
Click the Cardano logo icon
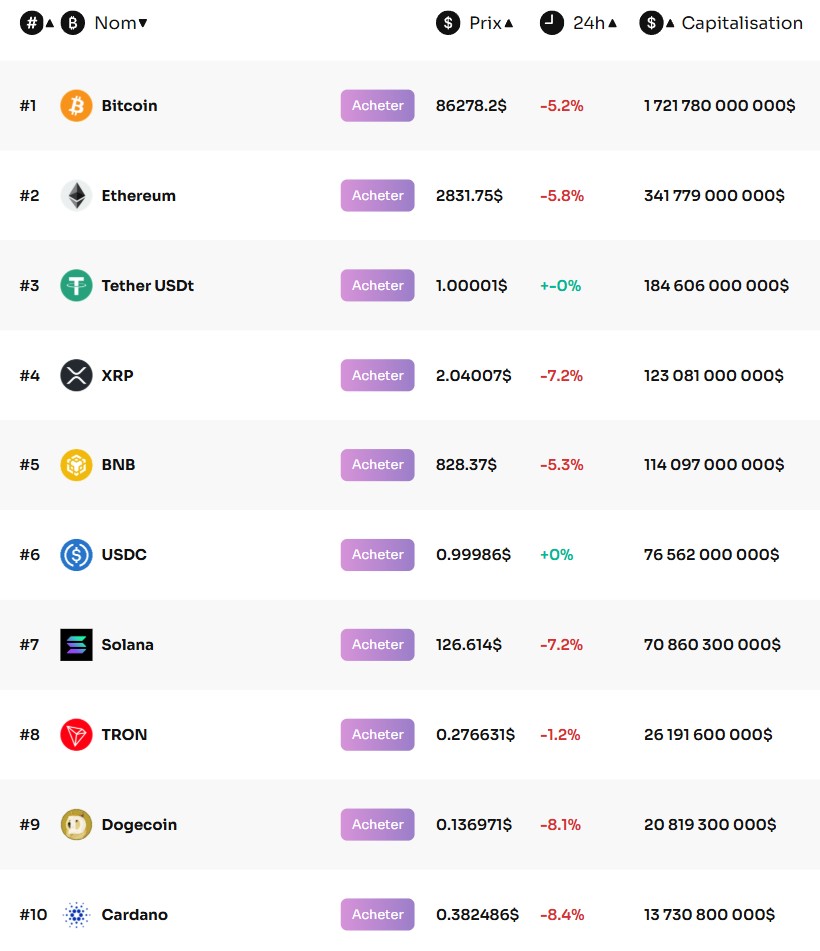pyautogui.click(x=75, y=914)
